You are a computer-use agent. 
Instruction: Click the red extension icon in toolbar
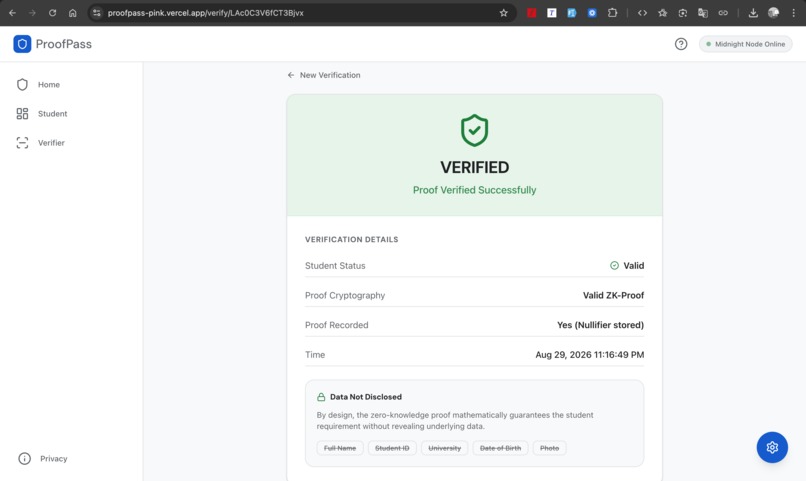[532, 13]
